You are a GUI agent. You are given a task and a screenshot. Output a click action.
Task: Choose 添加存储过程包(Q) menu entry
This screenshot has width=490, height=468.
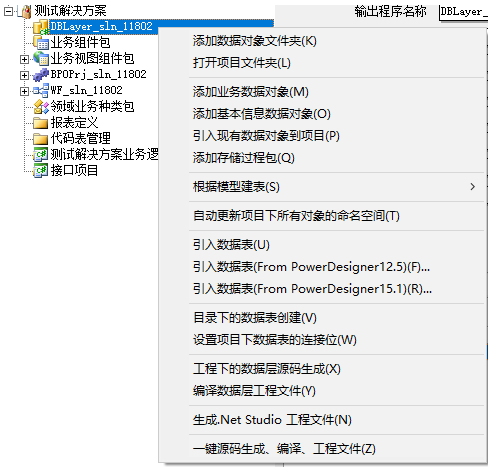337,158
